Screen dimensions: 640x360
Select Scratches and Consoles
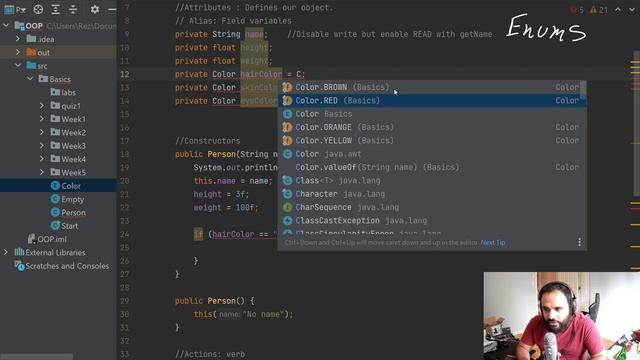tap(62, 266)
